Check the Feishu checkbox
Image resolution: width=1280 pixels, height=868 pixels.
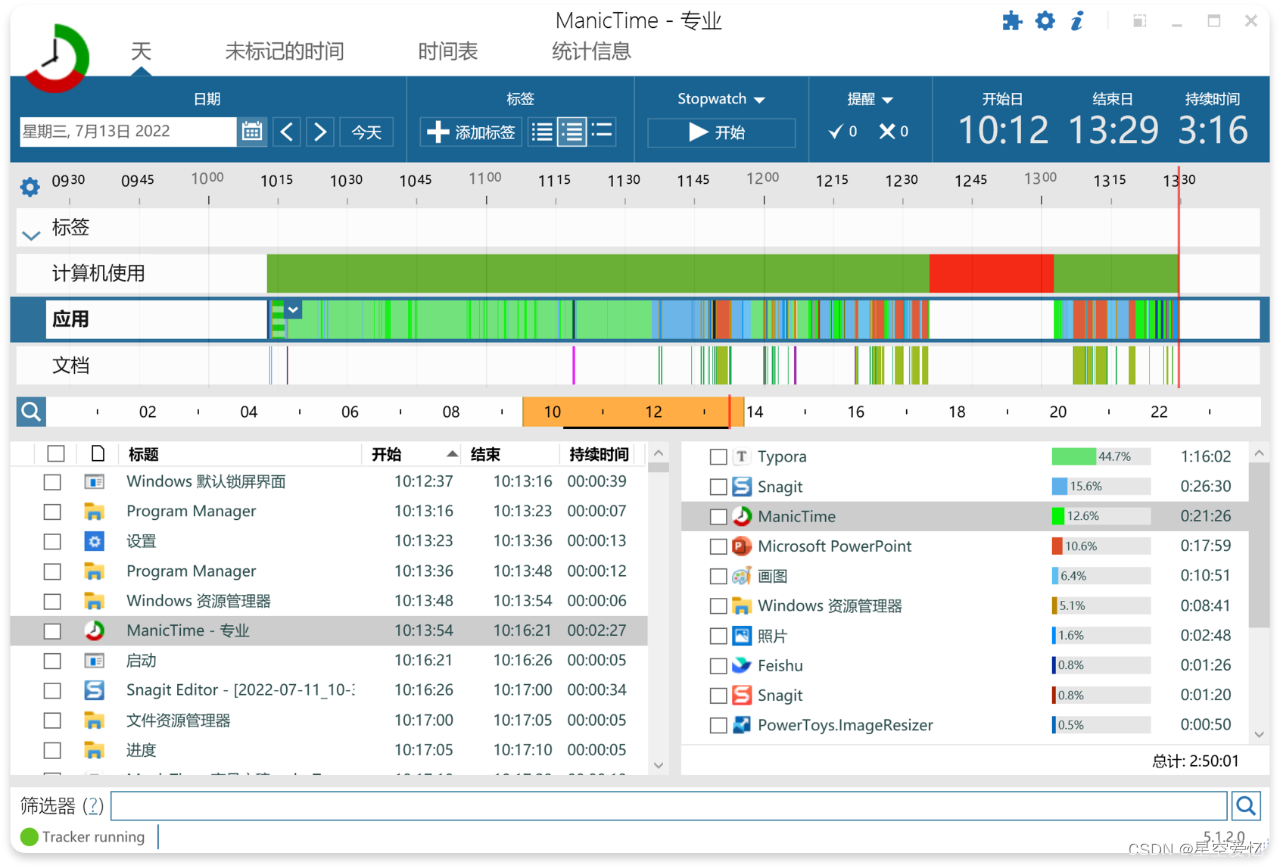[718, 666]
